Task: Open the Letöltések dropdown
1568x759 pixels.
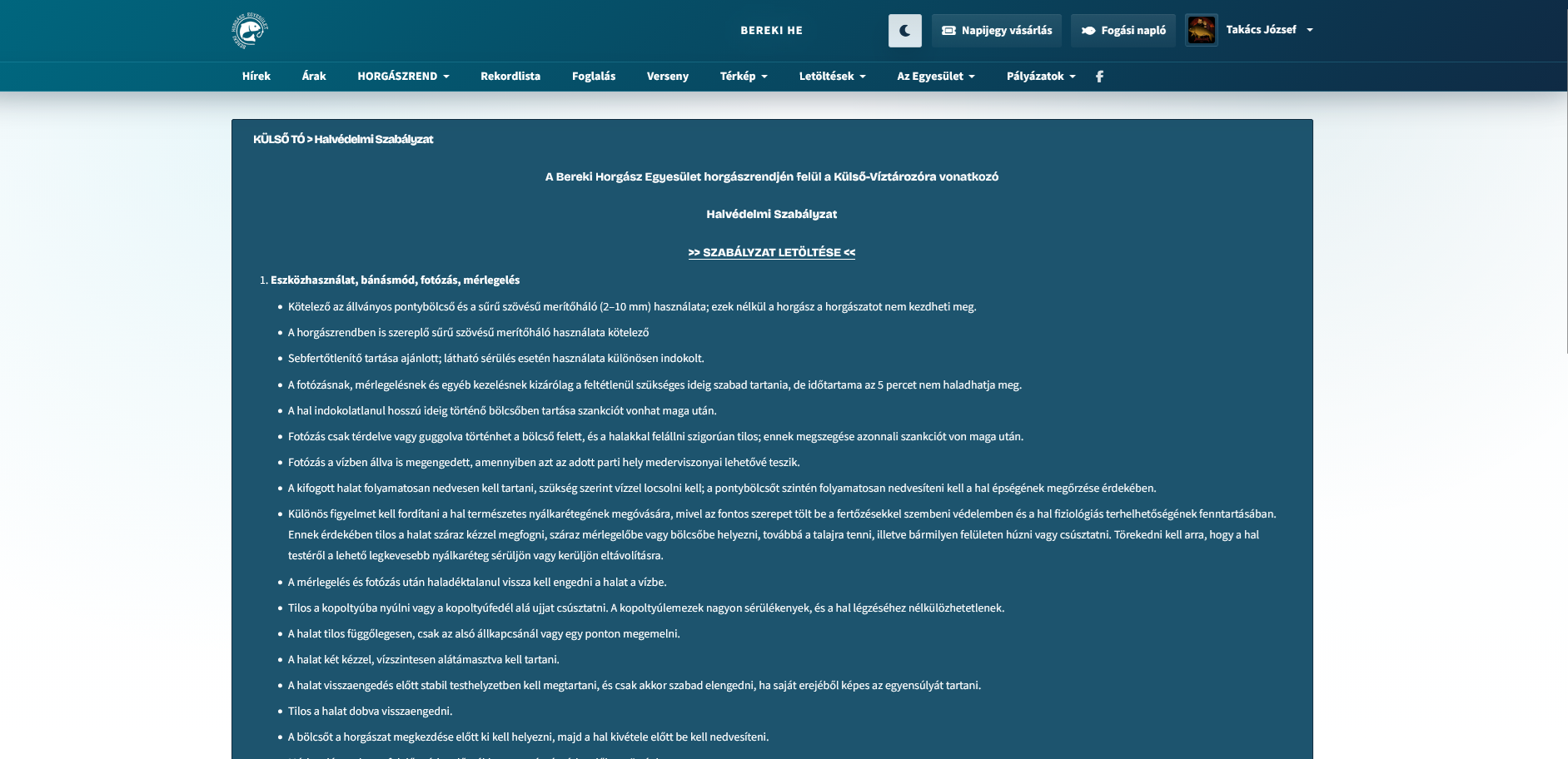Action: 832,77
